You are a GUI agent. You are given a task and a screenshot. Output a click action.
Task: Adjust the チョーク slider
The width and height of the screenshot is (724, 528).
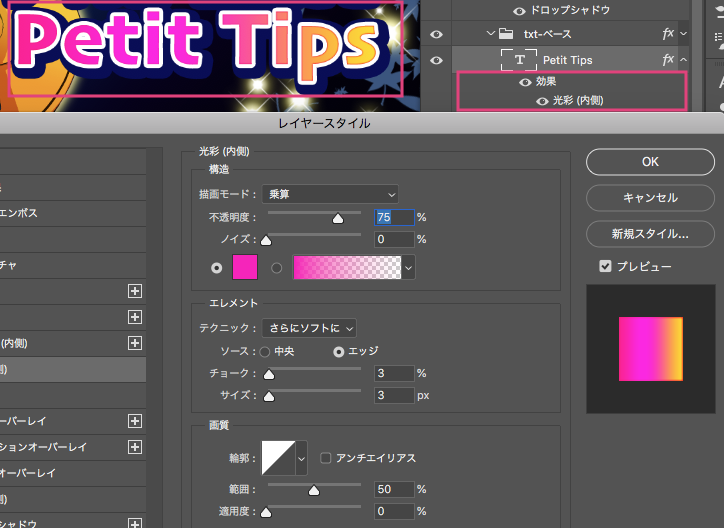click(269, 374)
